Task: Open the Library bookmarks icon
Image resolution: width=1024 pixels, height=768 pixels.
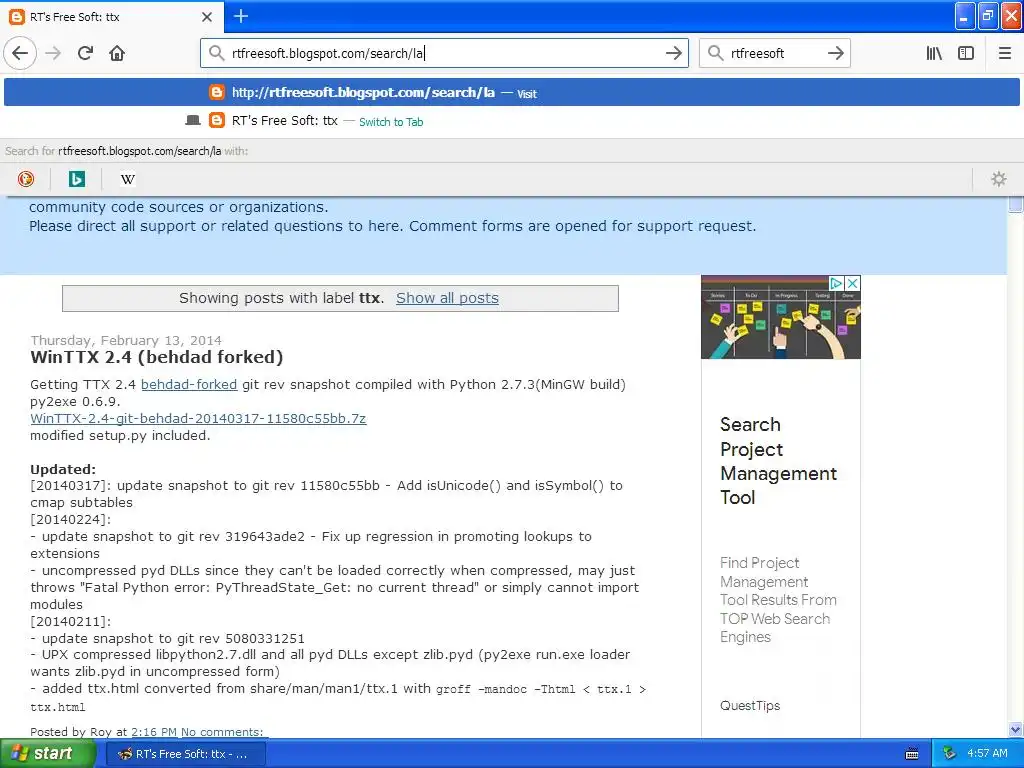Action: [934, 53]
